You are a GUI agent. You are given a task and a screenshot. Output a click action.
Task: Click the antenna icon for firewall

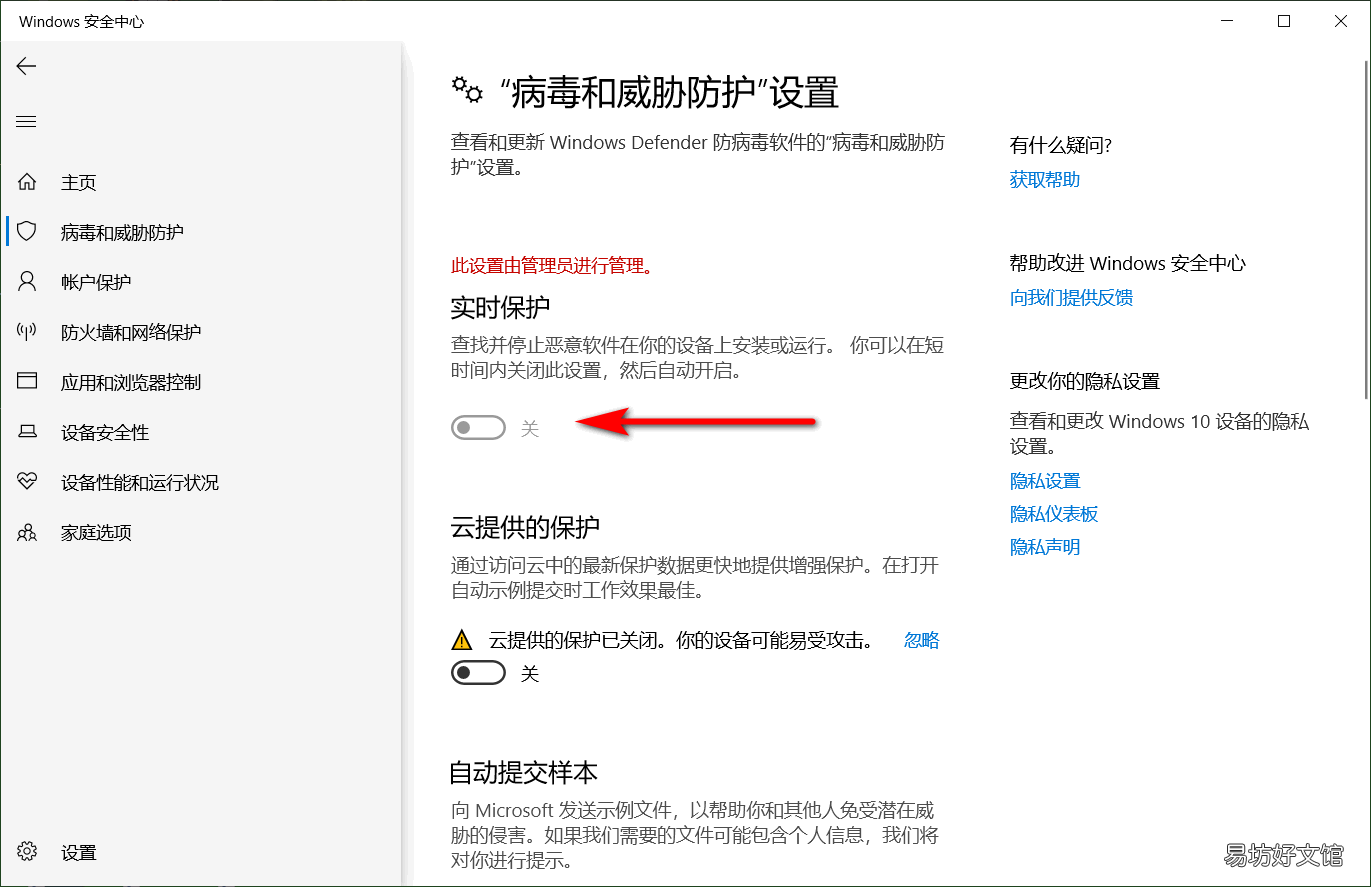click(x=27, y=332)
